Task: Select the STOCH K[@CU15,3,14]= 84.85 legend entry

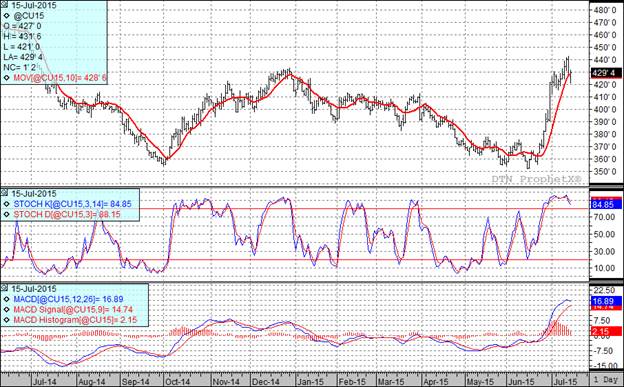Action: 72,204
